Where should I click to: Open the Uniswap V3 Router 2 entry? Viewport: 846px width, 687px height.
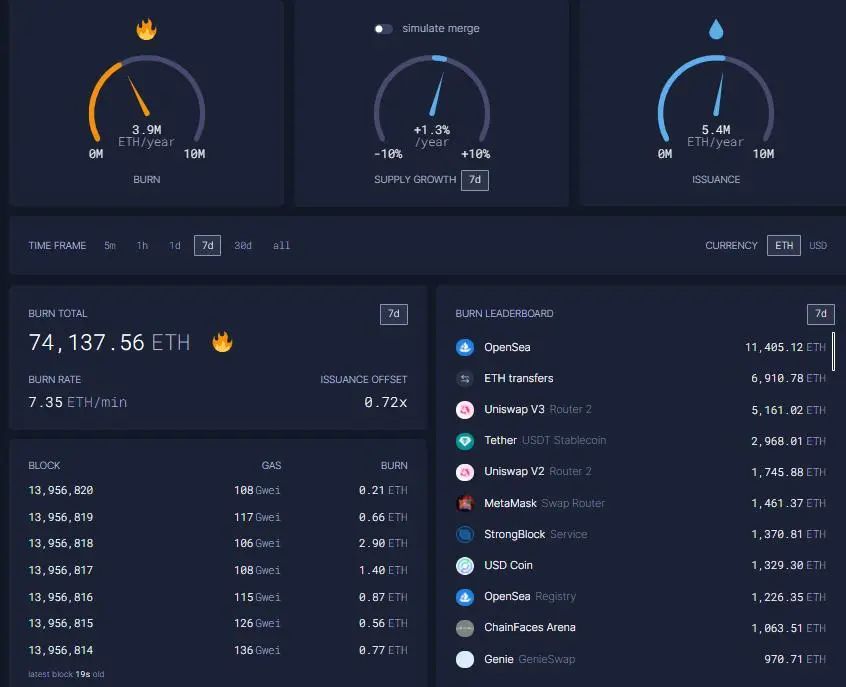[537, 410]
